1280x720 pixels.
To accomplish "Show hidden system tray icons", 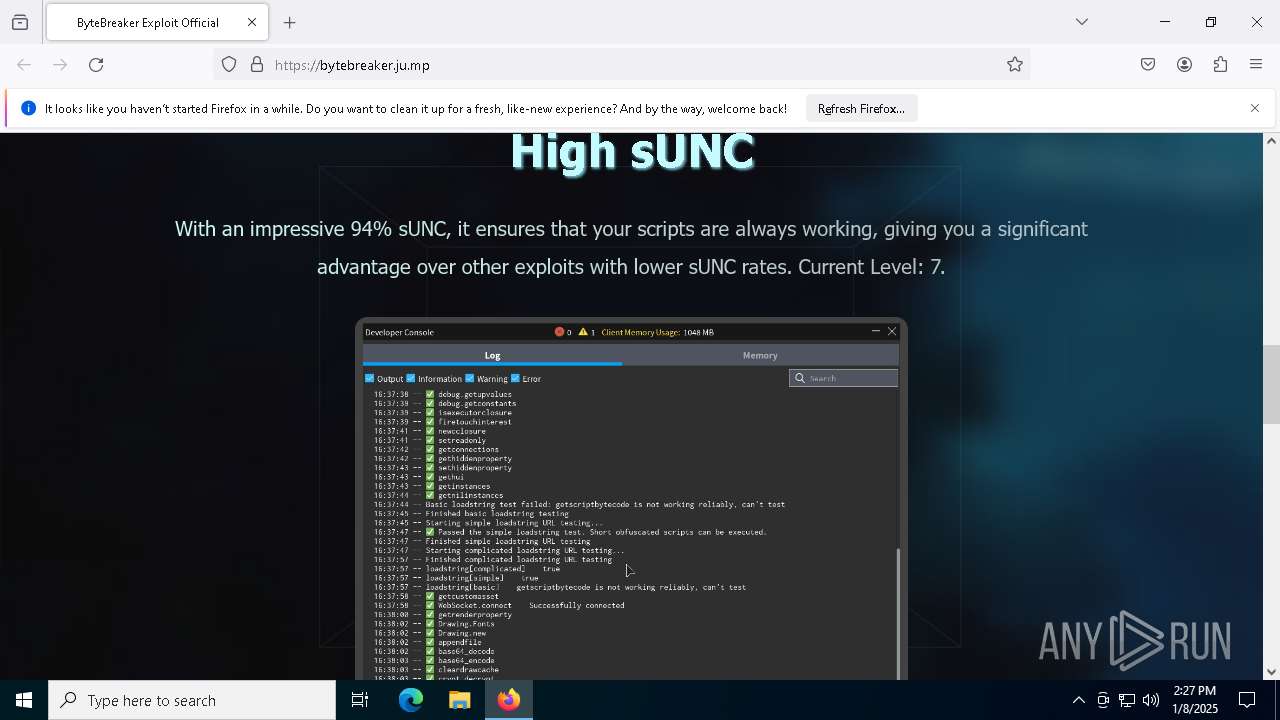I will click(1078, 700).
